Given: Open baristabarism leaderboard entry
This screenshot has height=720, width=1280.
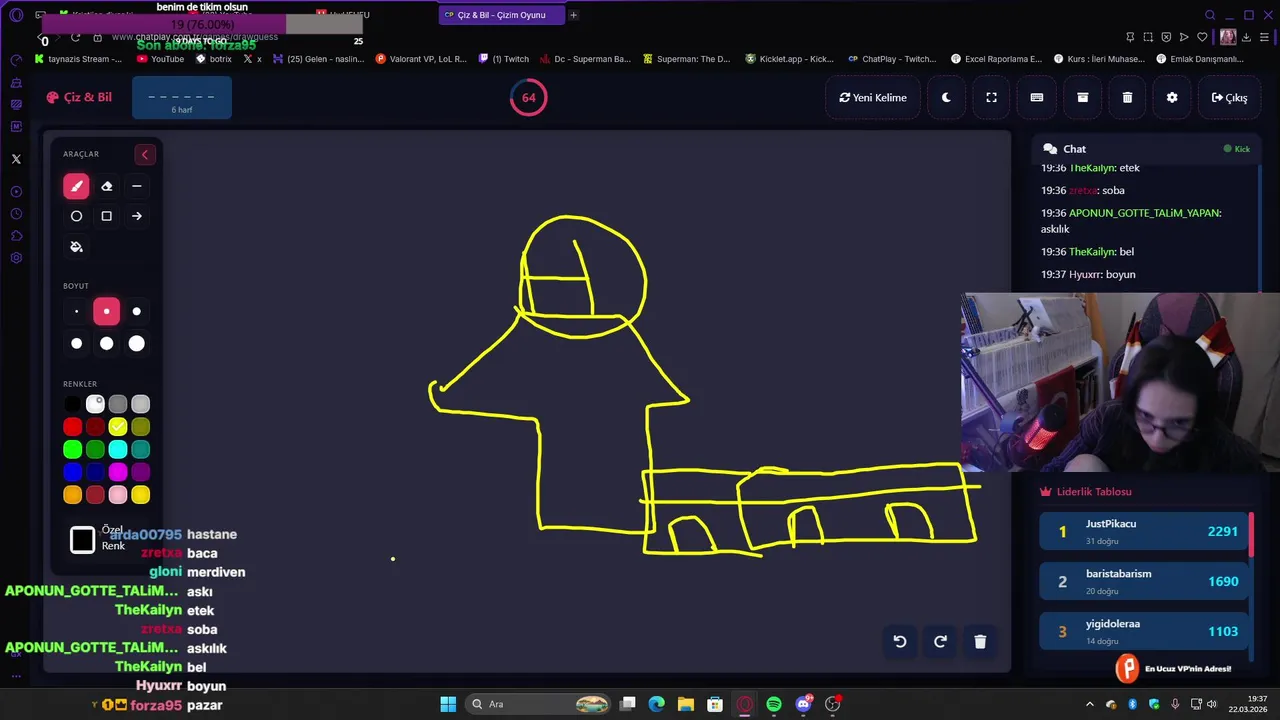Looking at the screenshot, I should click(1144, 582).
